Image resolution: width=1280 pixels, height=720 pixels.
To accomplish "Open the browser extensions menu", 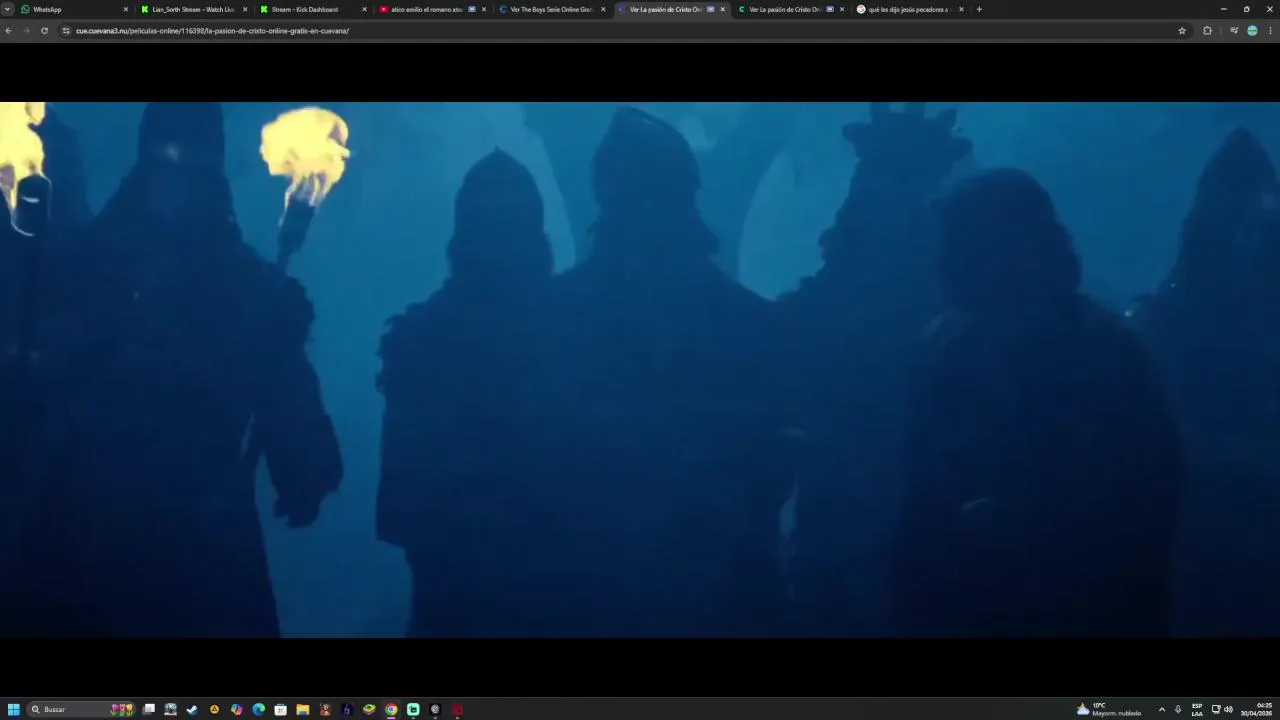I will click(1207, 31).
